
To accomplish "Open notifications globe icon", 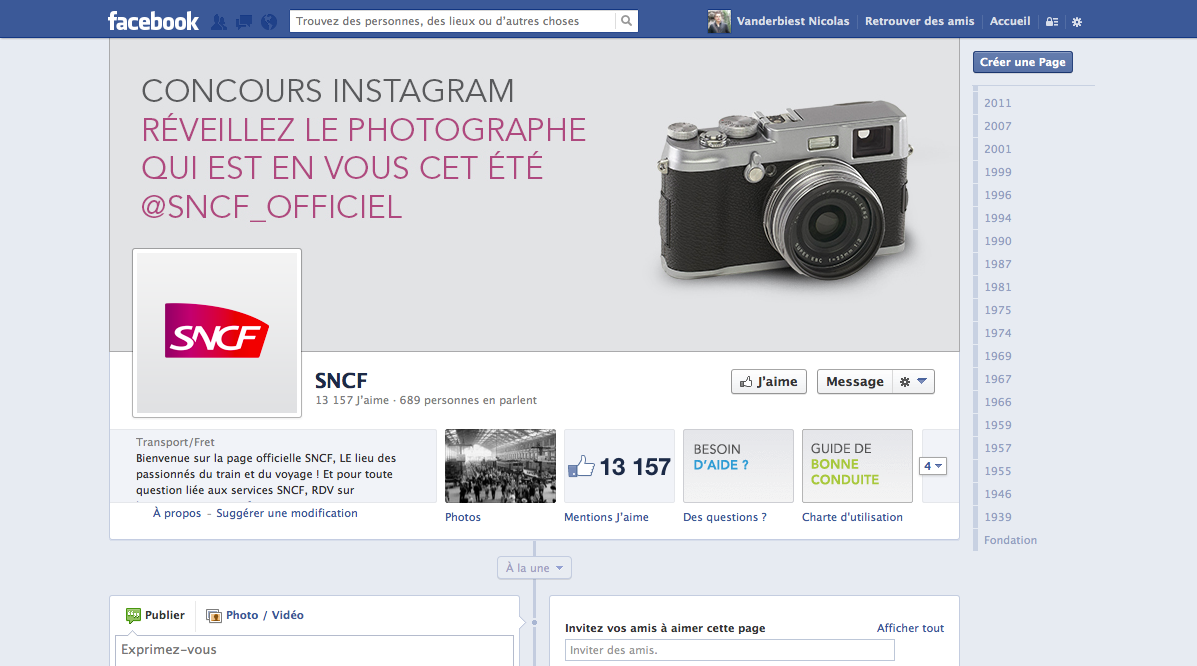I will tap(269, 21).
